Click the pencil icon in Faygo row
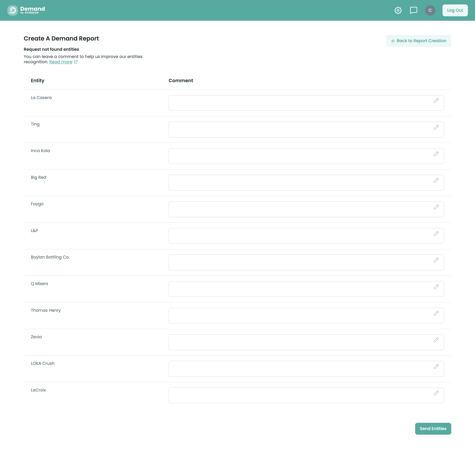Image resolution: width=475 pixels, height=449 pixels. [436, 207]
